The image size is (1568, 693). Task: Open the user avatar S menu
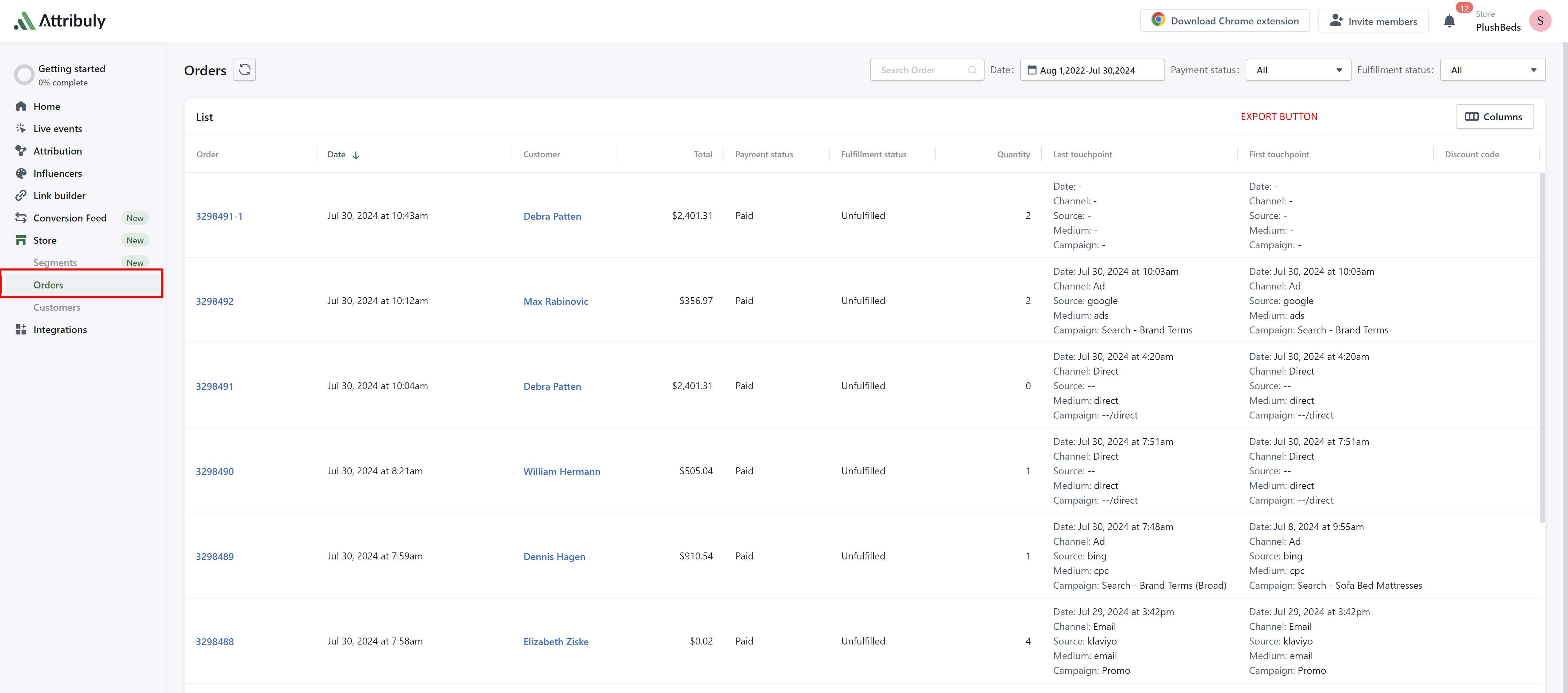coord(1540,21)
